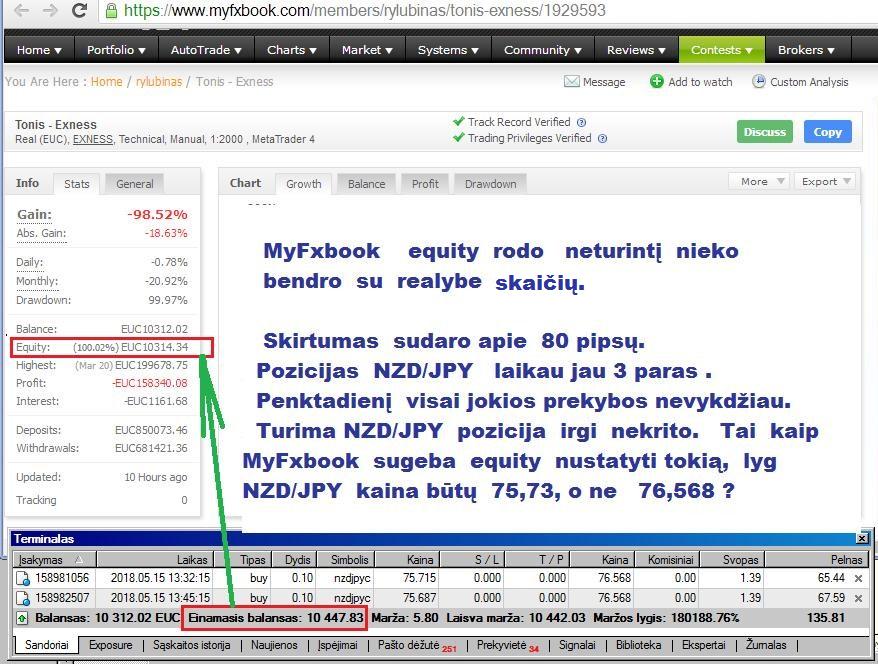This screenshot has height=664, width=878.
Task: Click the green Discuss button
Action: [x=764, y=132]
